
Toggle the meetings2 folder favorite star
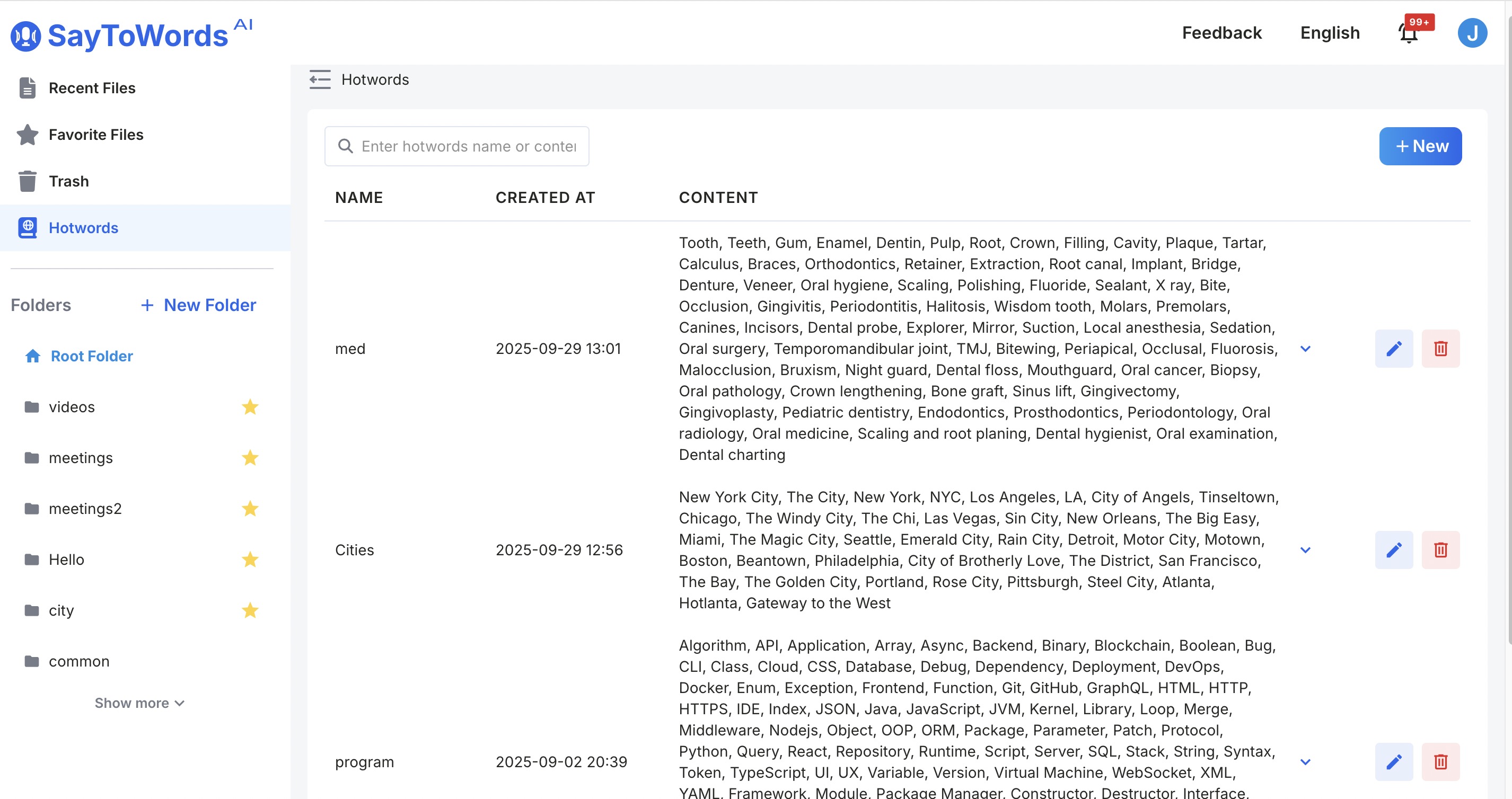pos(250,508)
